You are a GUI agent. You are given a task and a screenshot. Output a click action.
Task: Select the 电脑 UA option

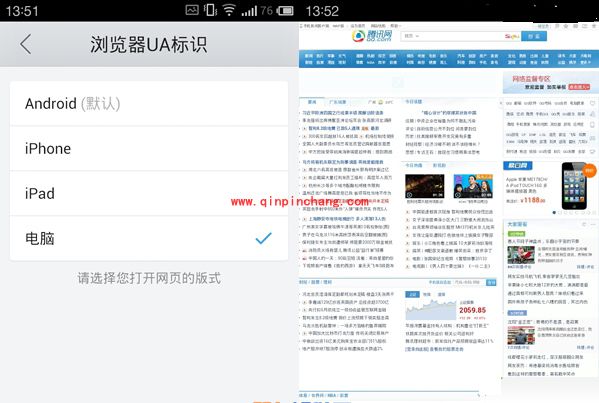click(149, 238)
